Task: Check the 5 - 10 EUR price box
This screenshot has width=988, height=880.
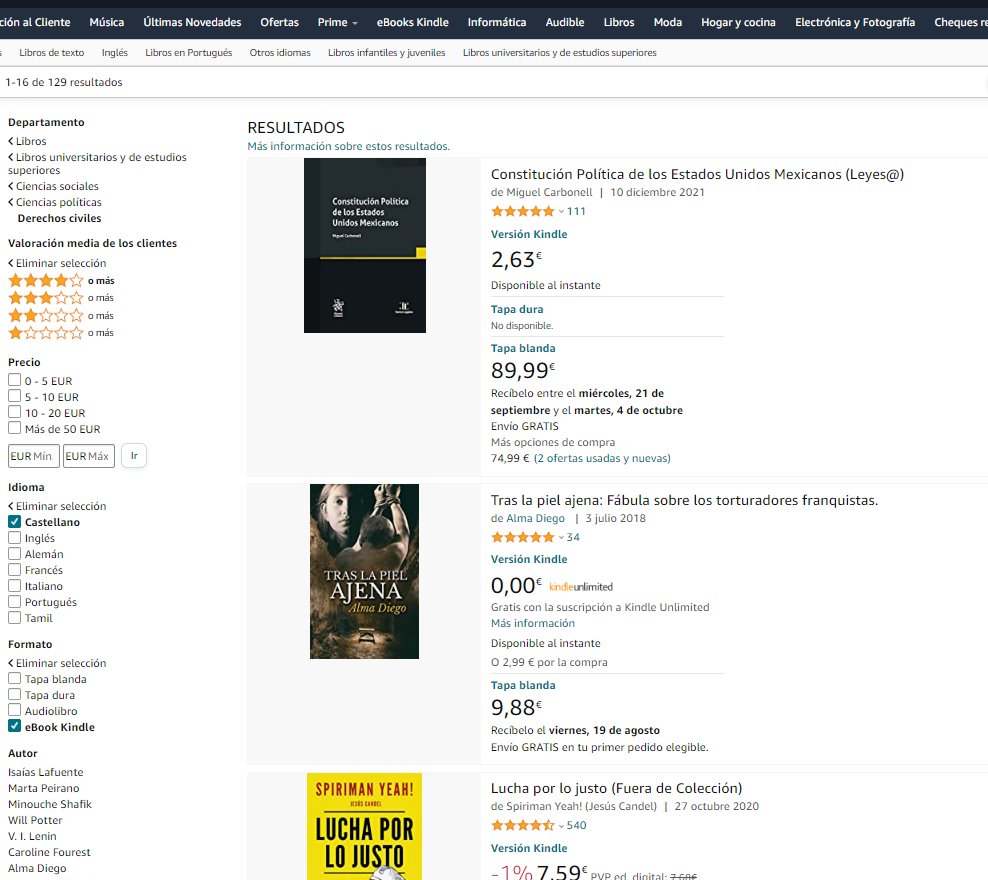Action: tap(14, 396)
